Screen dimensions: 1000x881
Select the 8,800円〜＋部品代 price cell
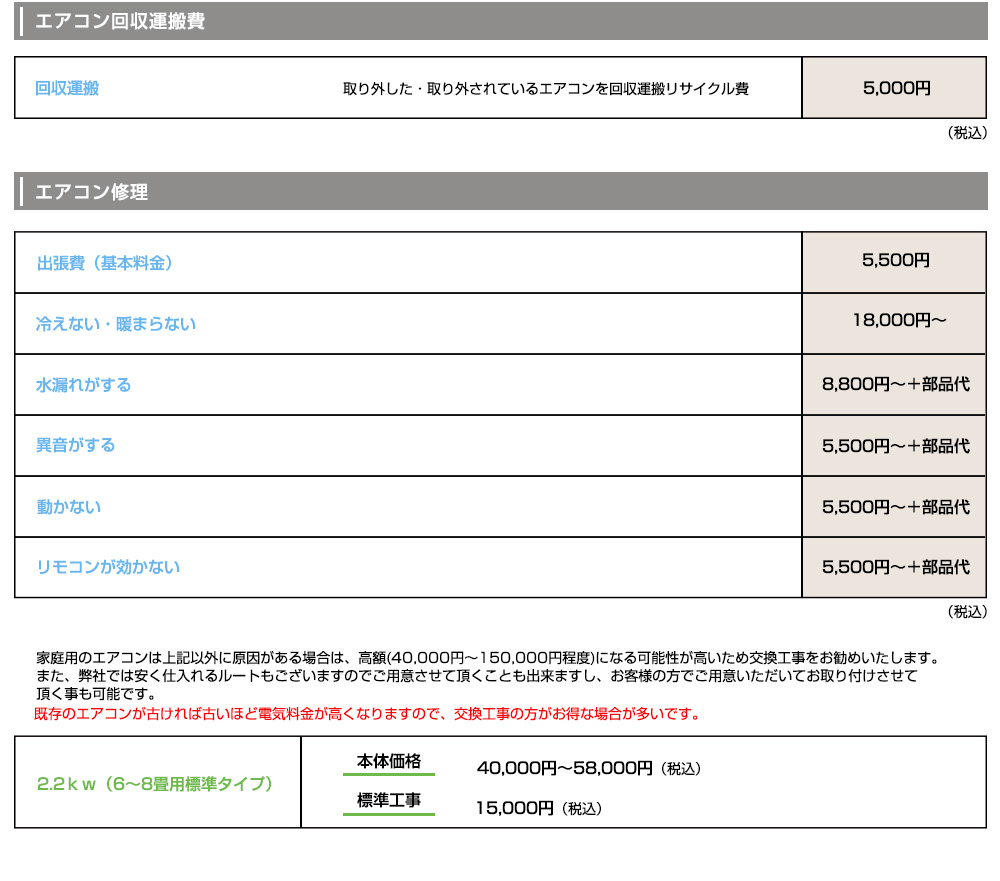pos(893,385)
